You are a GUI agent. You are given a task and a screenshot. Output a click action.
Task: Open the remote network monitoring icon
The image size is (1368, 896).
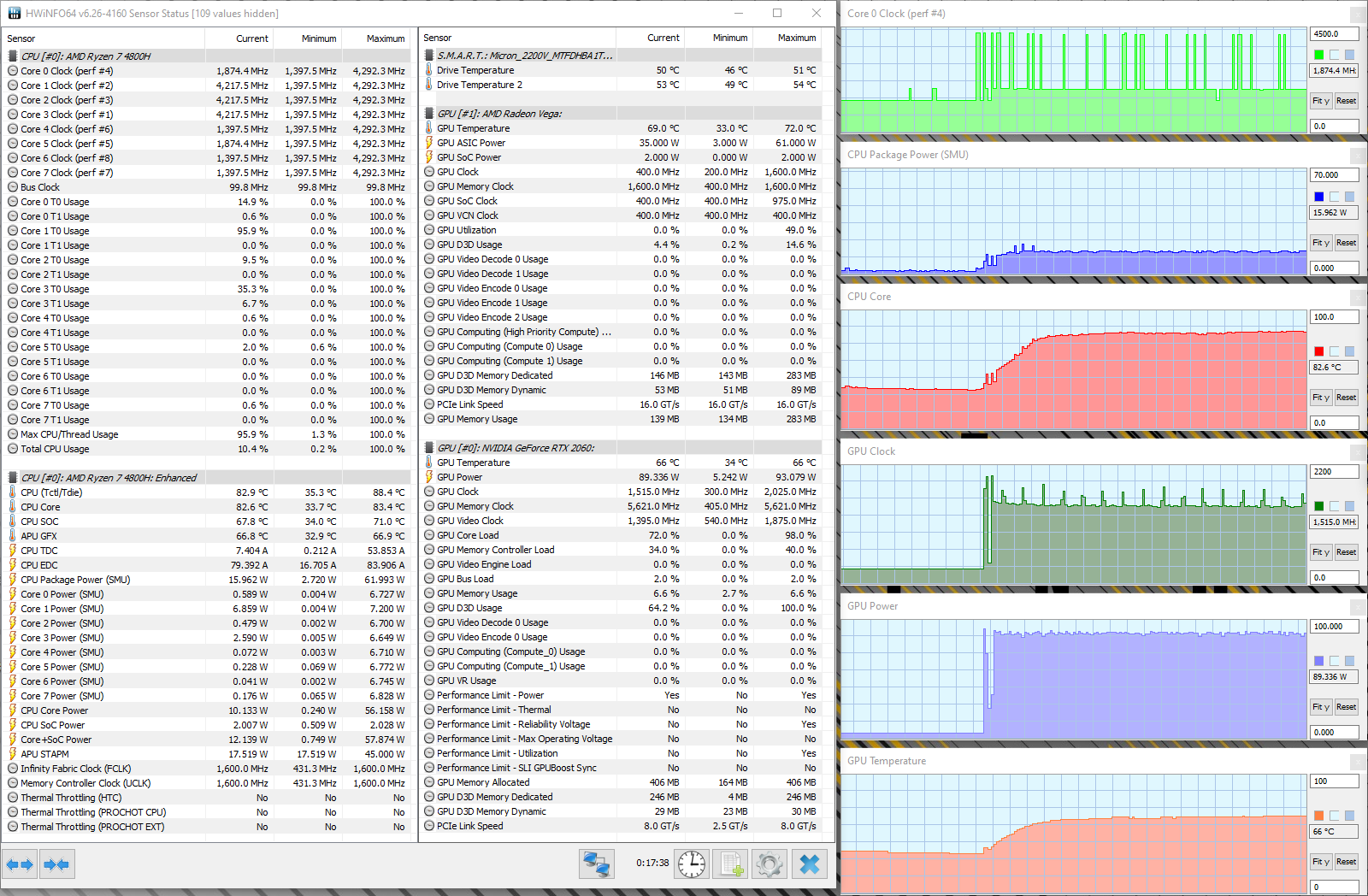pyautogui.click(x=596, y=864)
